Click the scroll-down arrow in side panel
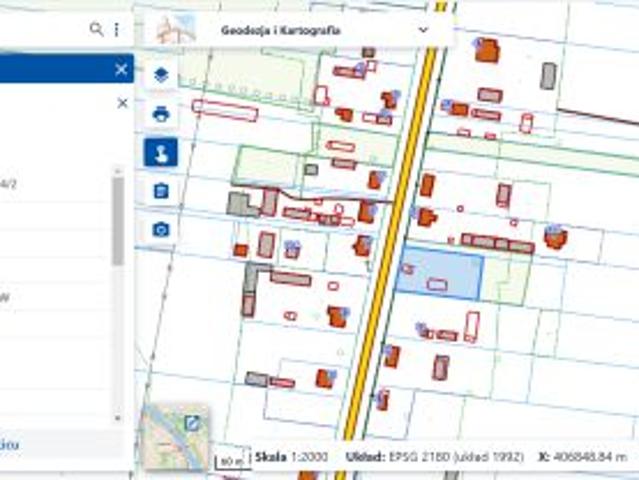Screen dimensions: 639x480 (118, 418)
